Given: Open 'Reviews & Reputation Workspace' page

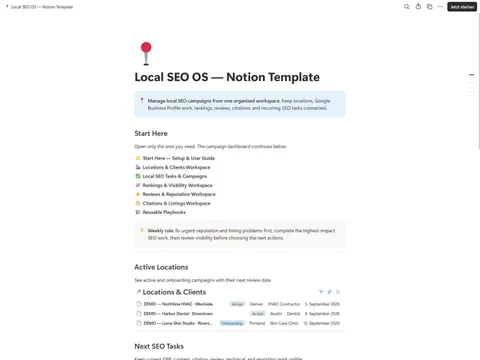Looking at the screenshot, I should coord(179,194).
